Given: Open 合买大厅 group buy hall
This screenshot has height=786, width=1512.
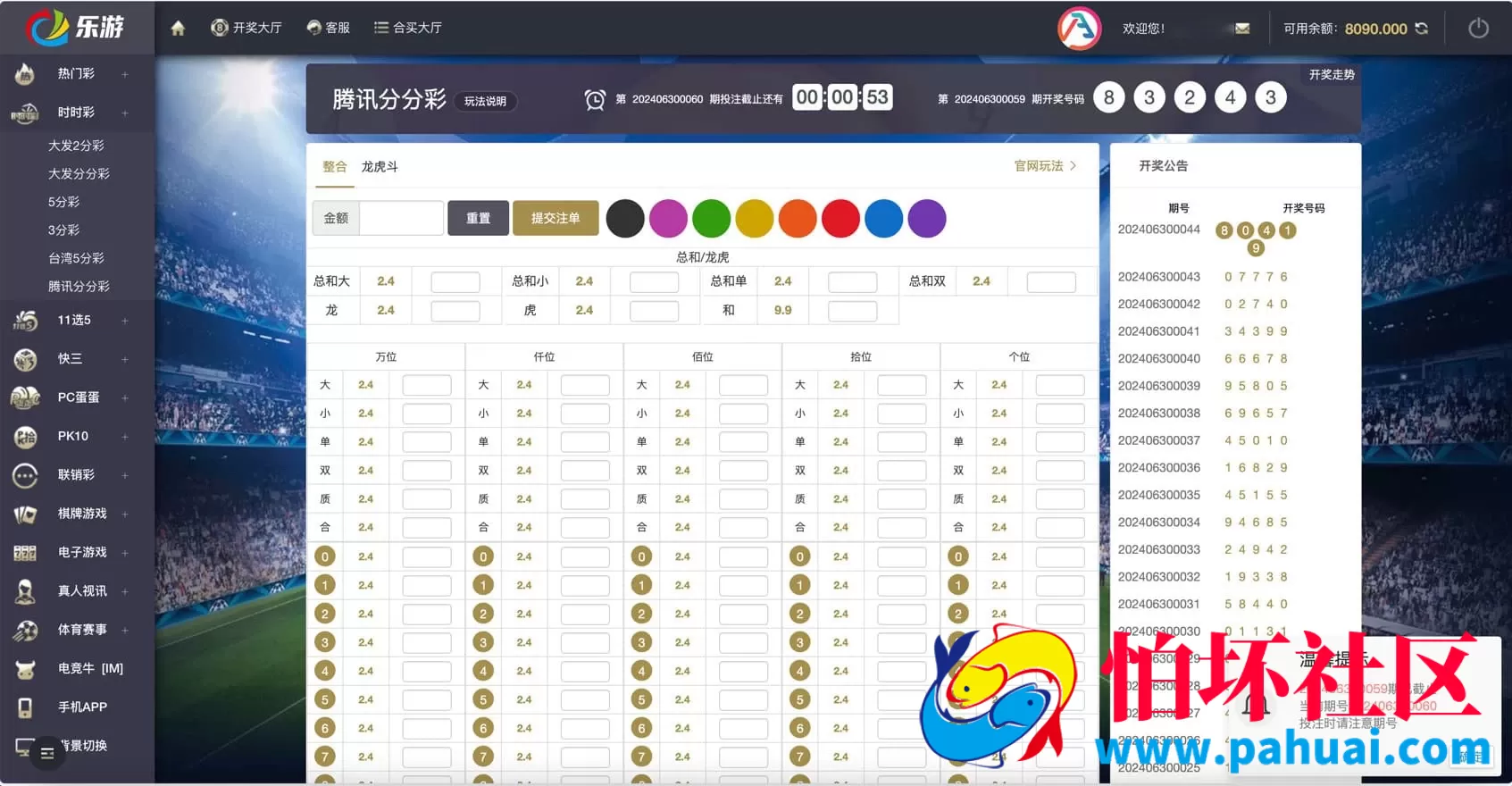Looking at the screenshot, I should tap(407, 28).
